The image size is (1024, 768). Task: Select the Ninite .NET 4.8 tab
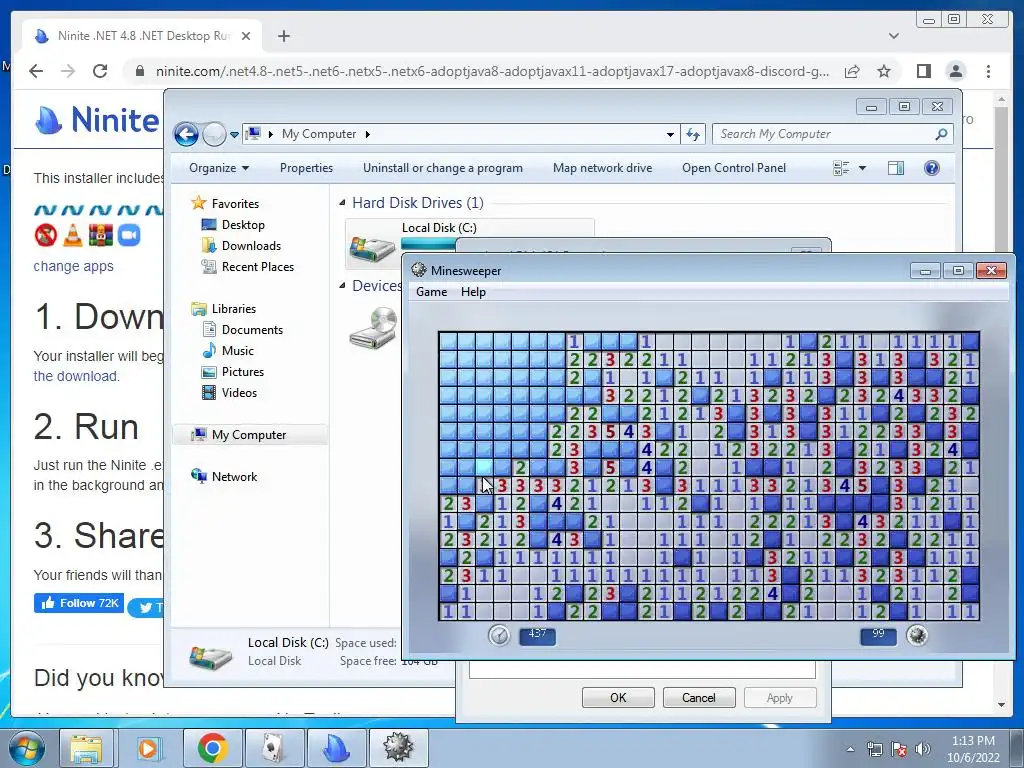point(142,36)
